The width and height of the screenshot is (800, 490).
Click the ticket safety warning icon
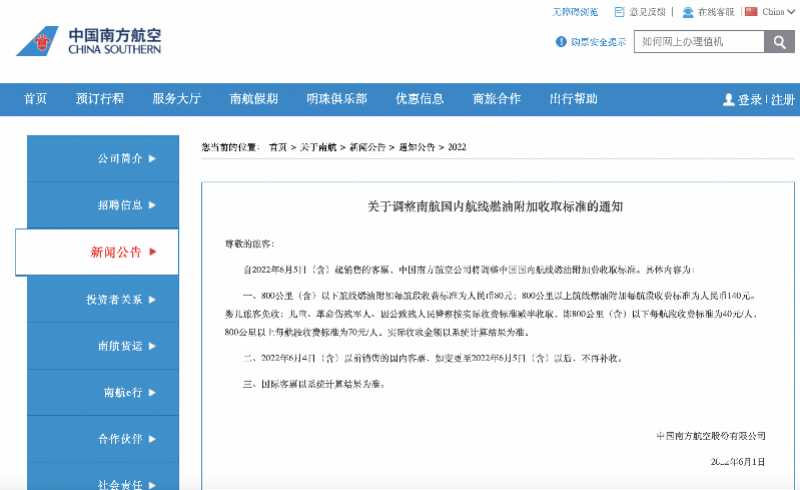point(561,41)
